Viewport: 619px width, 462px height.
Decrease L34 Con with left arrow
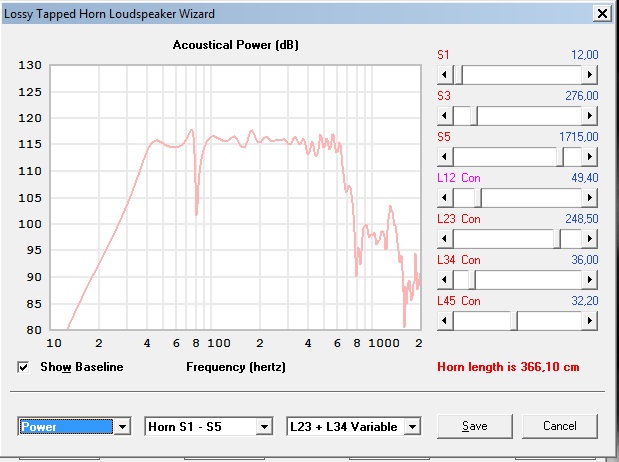pos(445,280)
